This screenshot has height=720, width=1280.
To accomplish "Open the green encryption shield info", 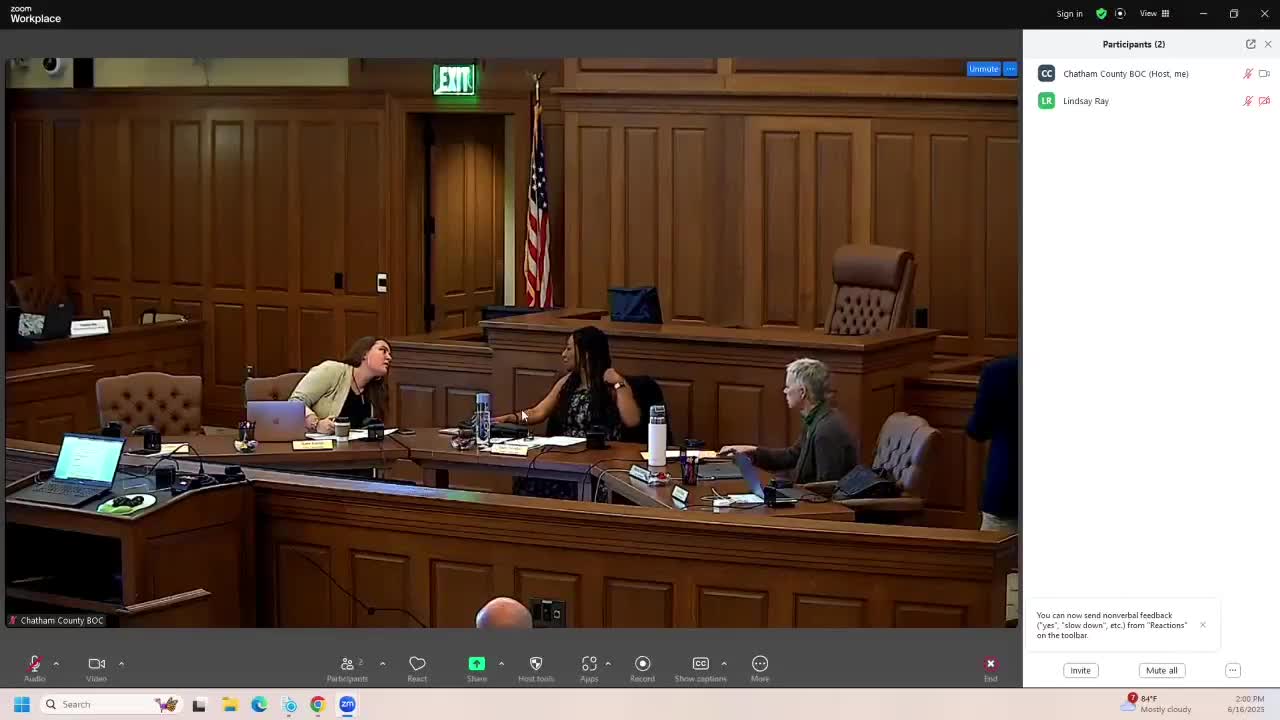I will tap(1101, 14).
